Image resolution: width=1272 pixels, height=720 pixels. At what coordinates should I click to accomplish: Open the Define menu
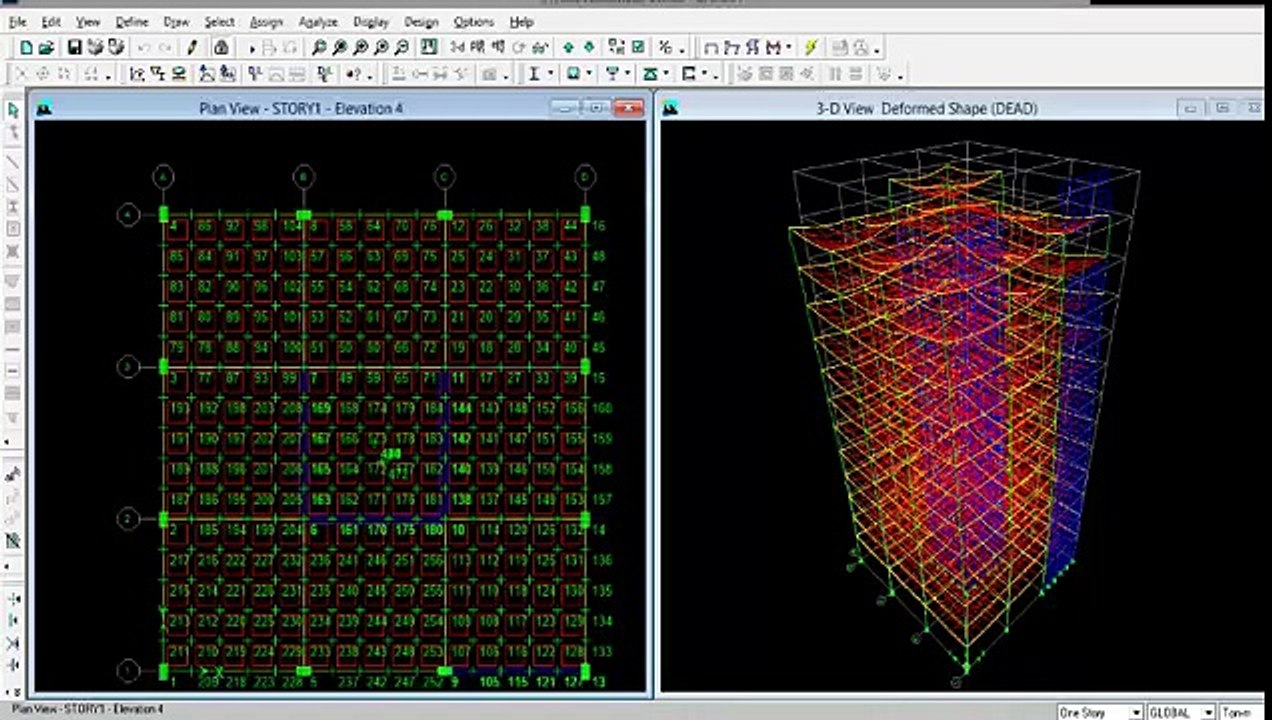click(131, 21)
